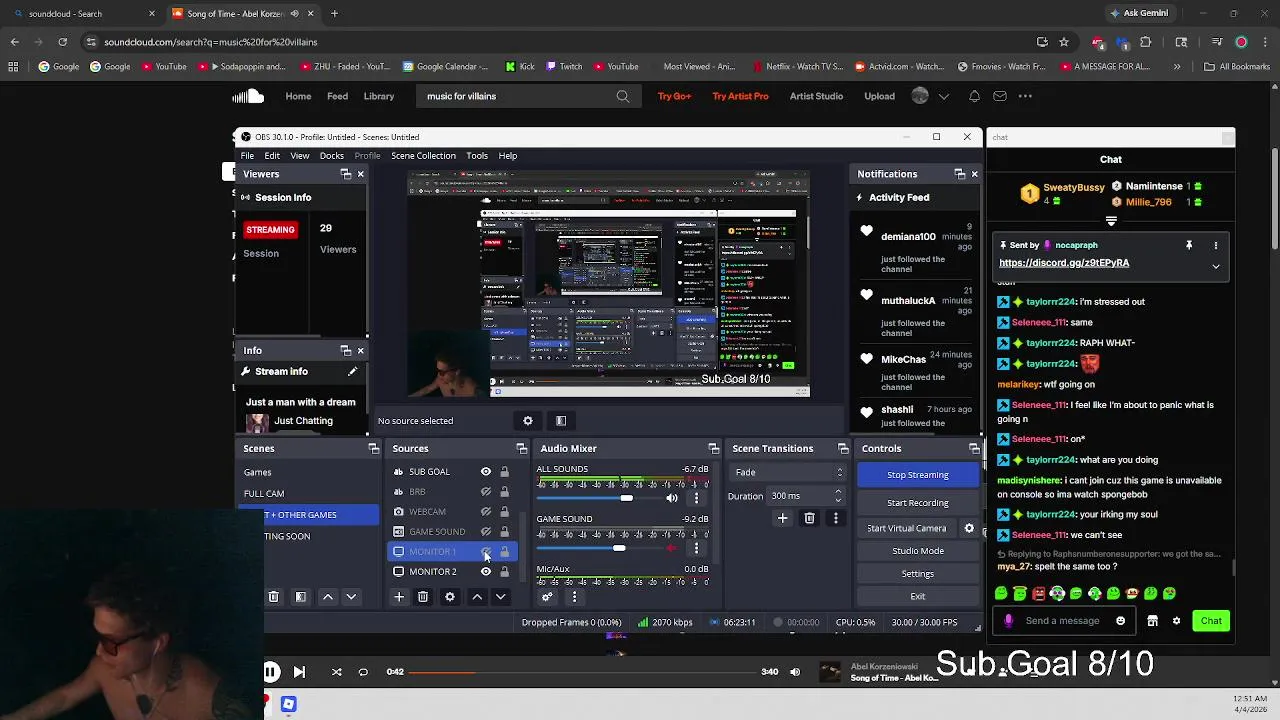Expand pinned discord message chevron
1280x720 pixels.
pyautogui.click(x=1216, y=266)
